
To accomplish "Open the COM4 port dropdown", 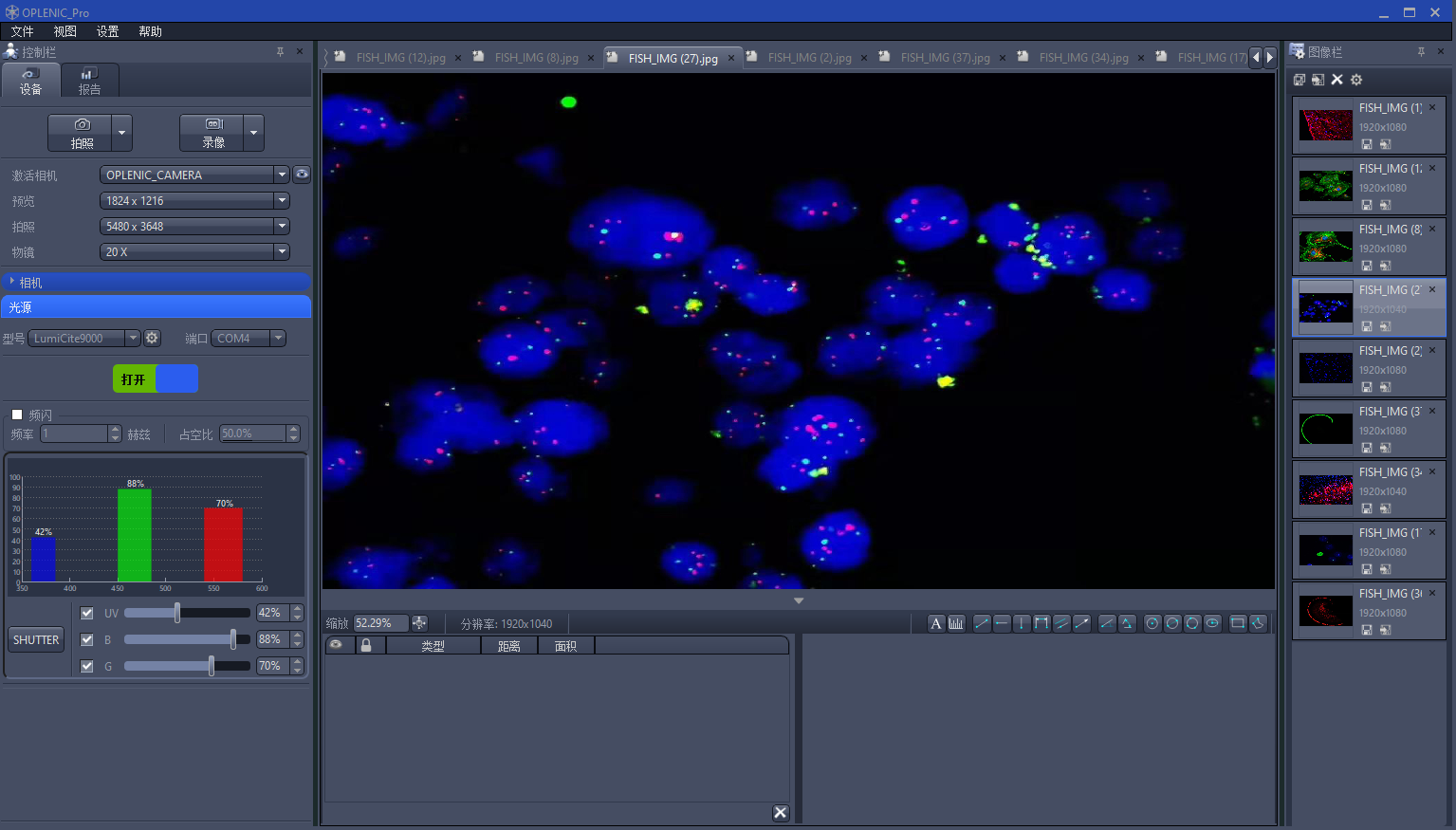I will (277, 339).
